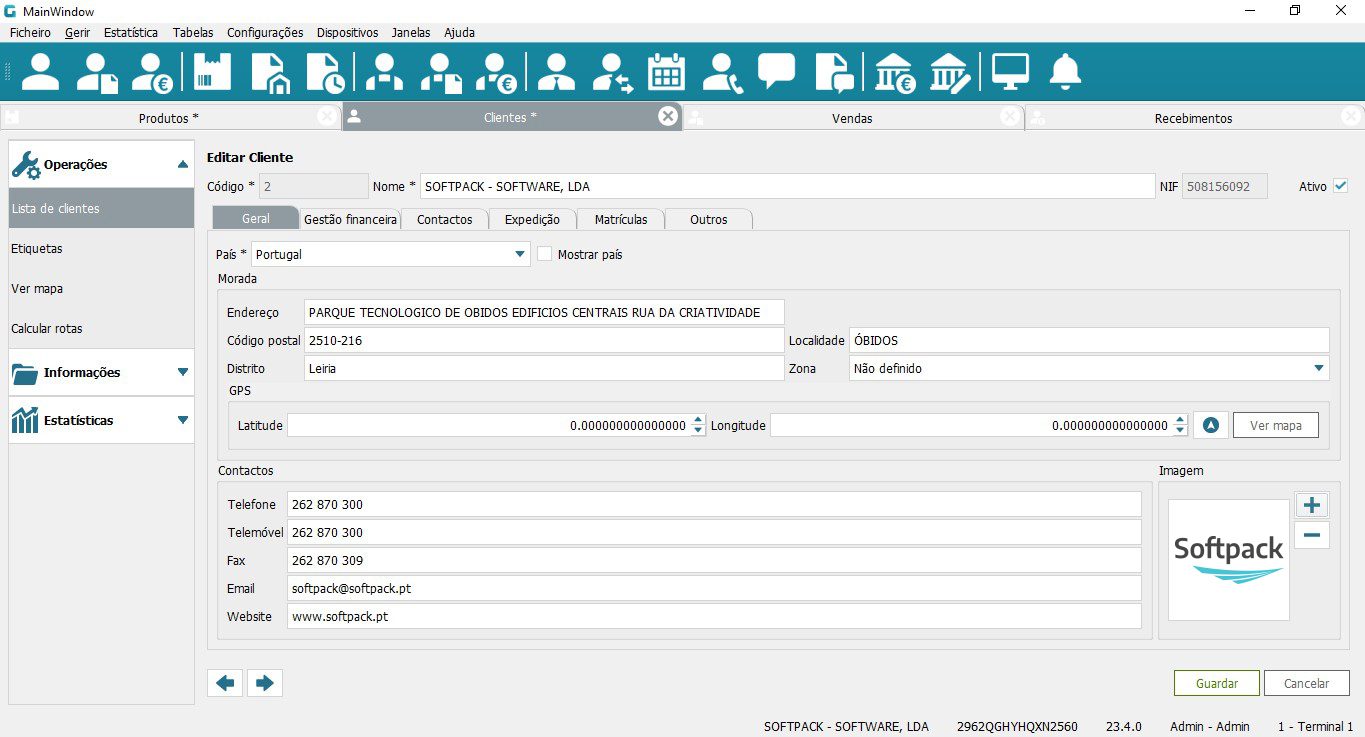This screenshot has height=737, width=1365.
Task: Select Lista de clientes in the sidebar
Action: click(x=101, y=208)
